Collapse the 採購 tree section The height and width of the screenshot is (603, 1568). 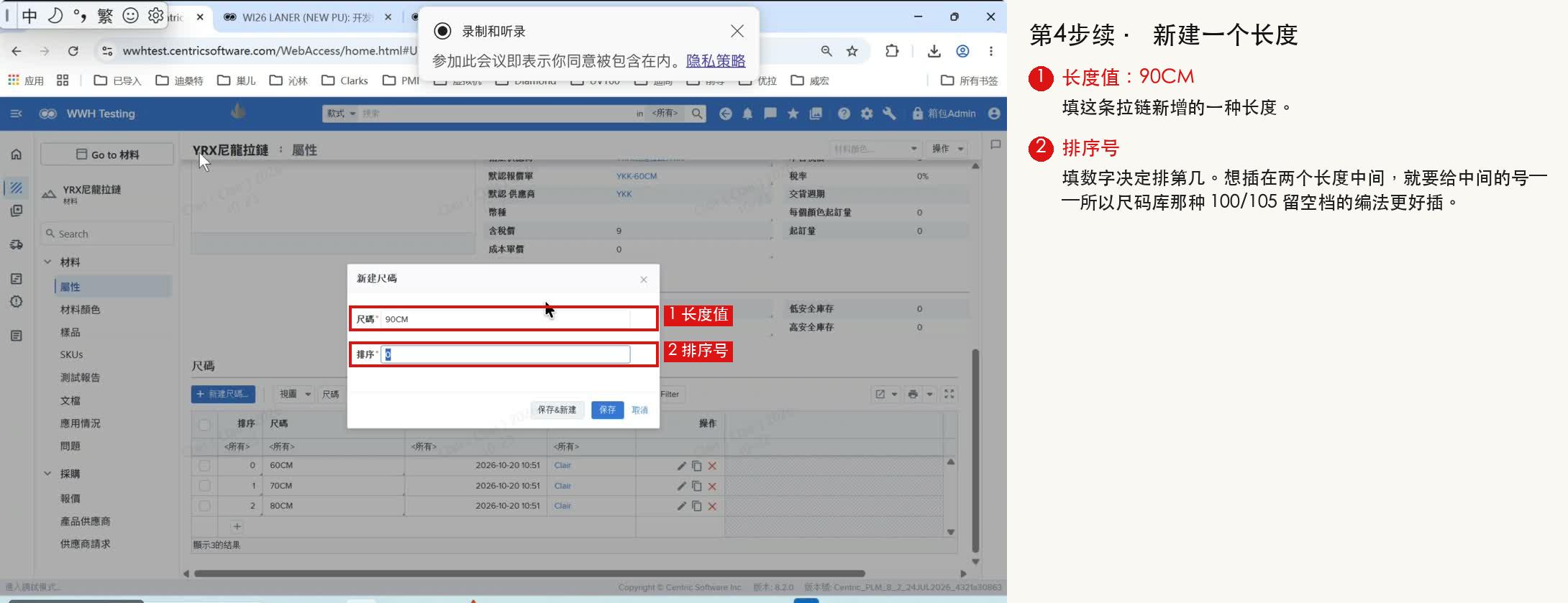tap(47, 474)
